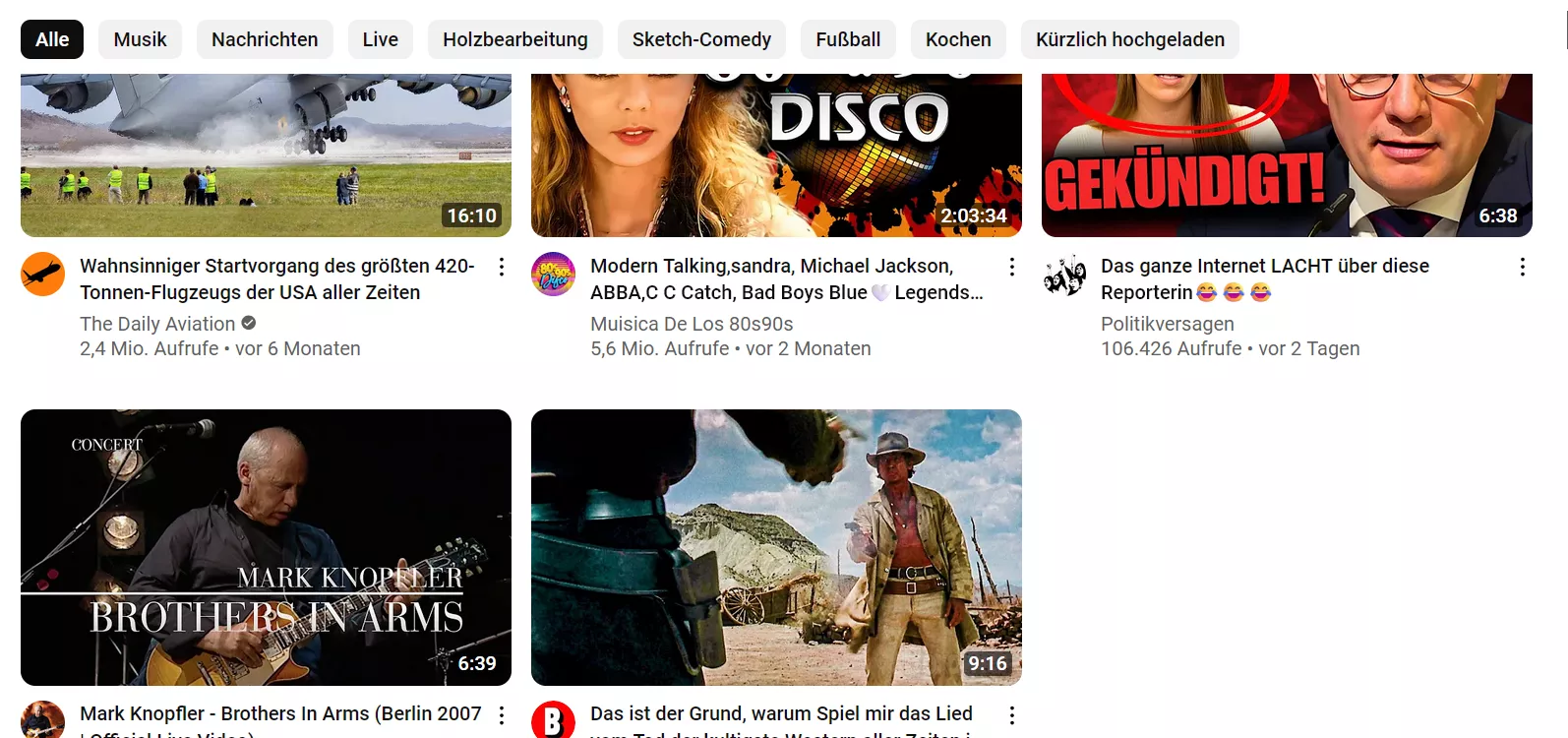Click the red B channel avatar
The width and height of the screenshot is (1568, 738).
553,720
